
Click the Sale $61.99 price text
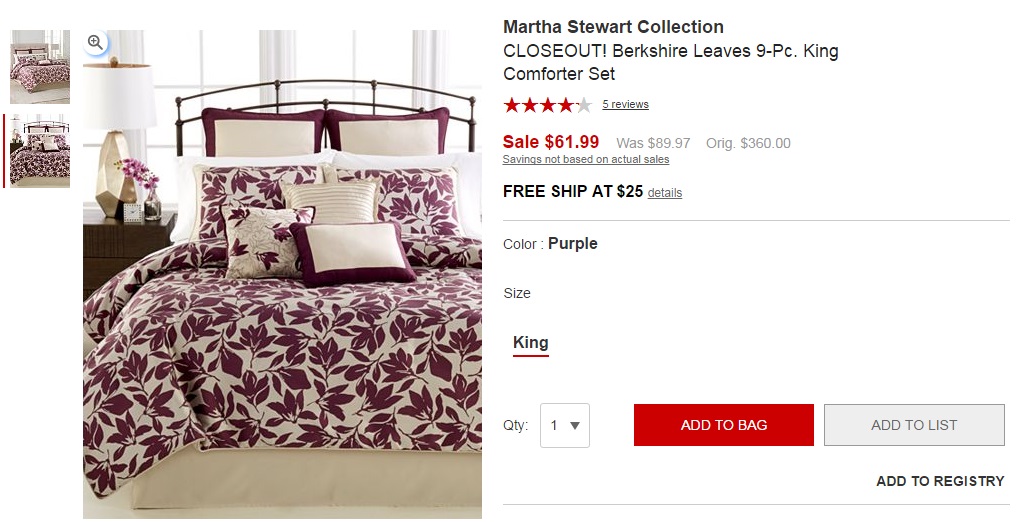pyautogui.click(x=551, y=142)
